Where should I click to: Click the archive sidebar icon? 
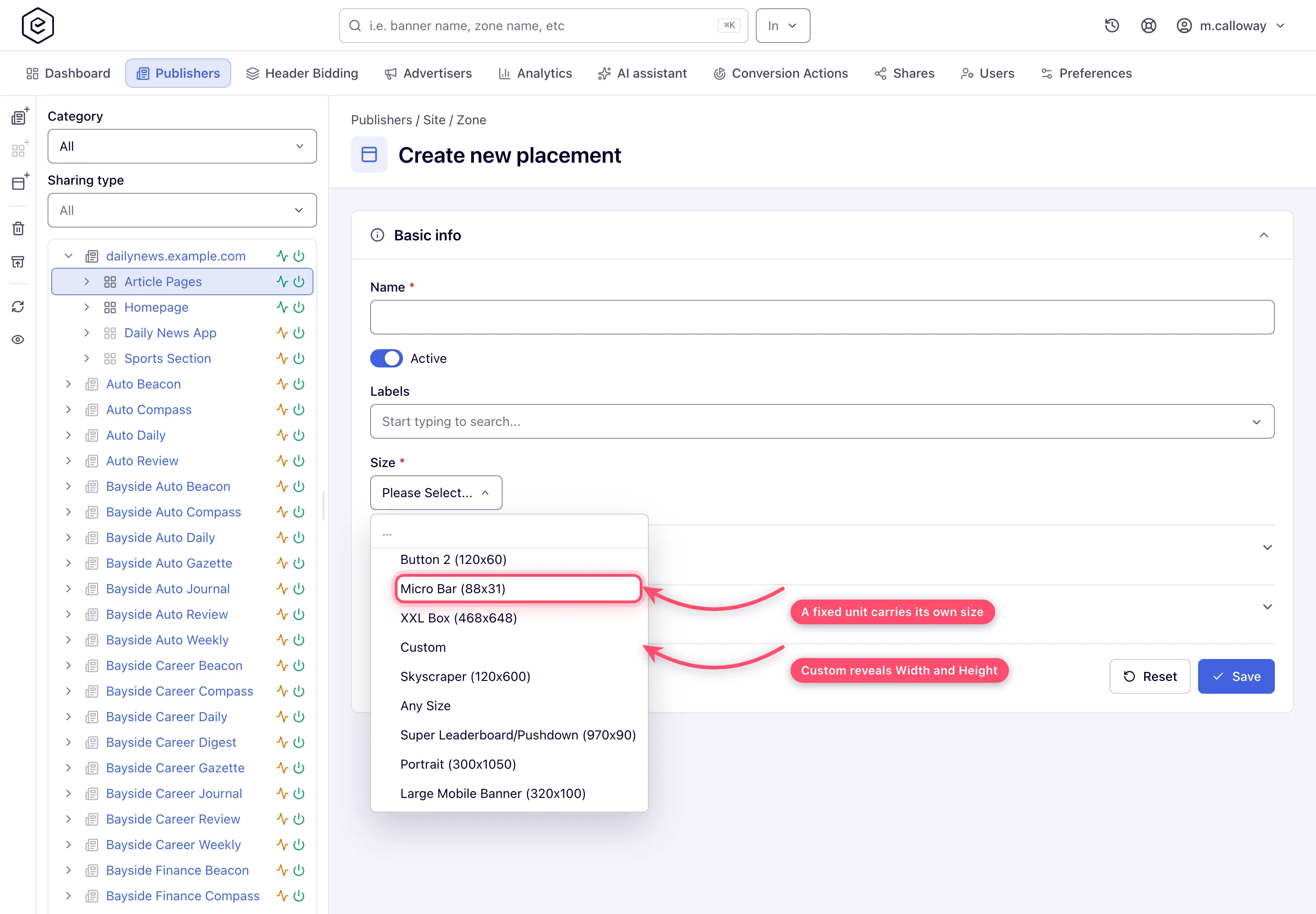tap(18, 262)
